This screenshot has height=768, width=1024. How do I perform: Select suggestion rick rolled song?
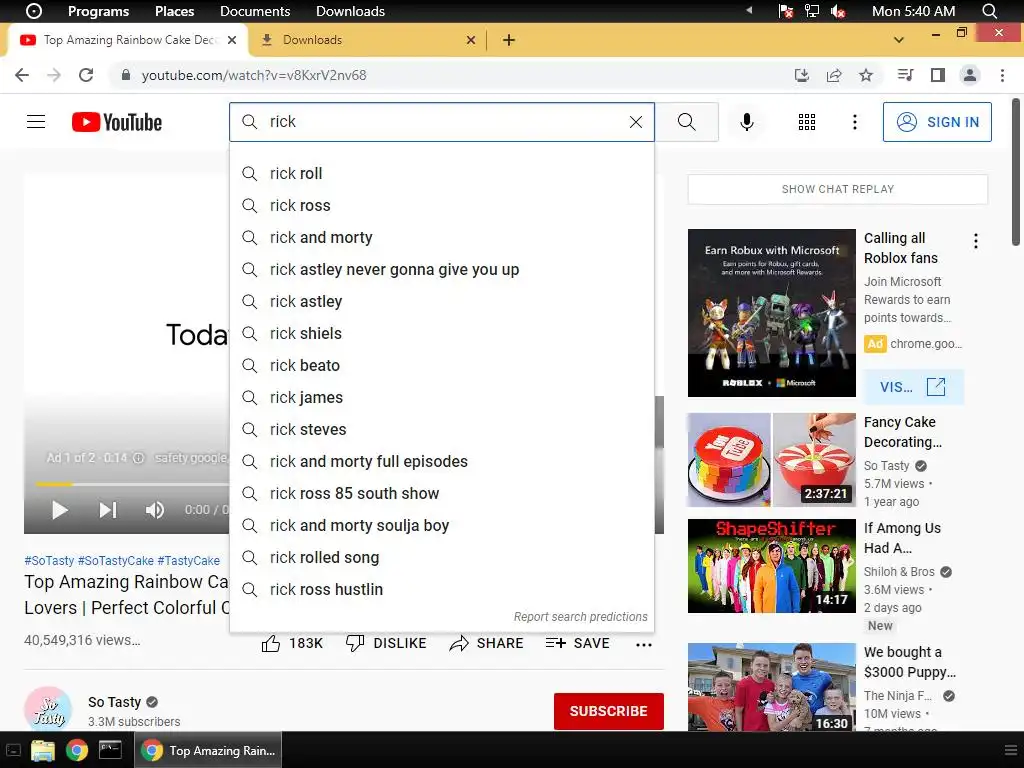coord(441,557)
